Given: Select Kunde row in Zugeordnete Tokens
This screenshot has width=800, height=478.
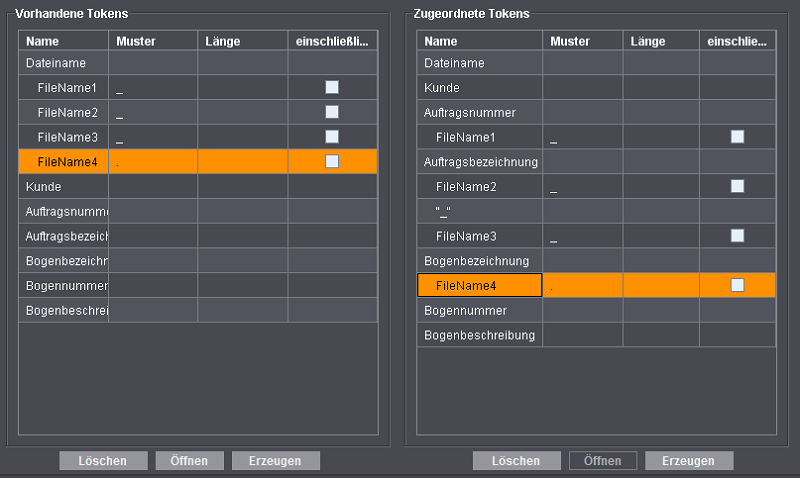Looking at the screenshot, I should [x=480, y=88].
